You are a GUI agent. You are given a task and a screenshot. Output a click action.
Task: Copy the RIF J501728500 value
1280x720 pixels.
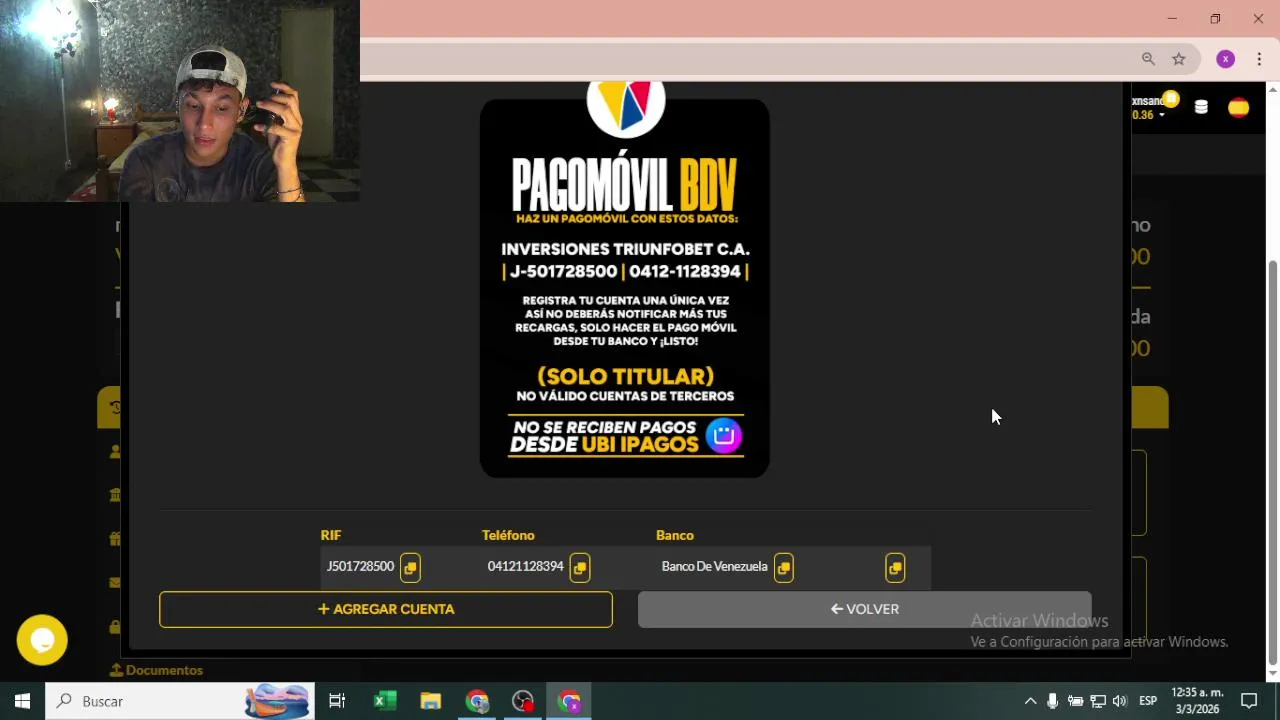410,568
